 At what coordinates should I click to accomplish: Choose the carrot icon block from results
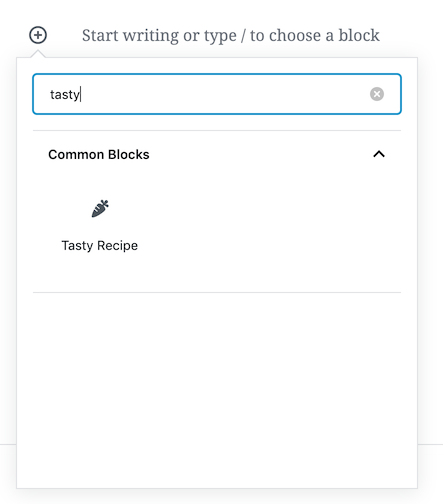(x=100, y=209)
